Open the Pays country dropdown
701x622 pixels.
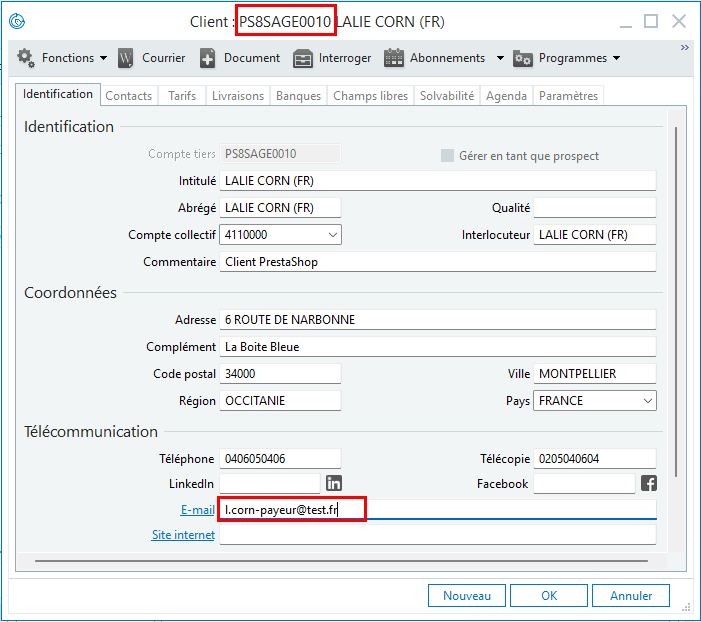click(x=648, y=401)
